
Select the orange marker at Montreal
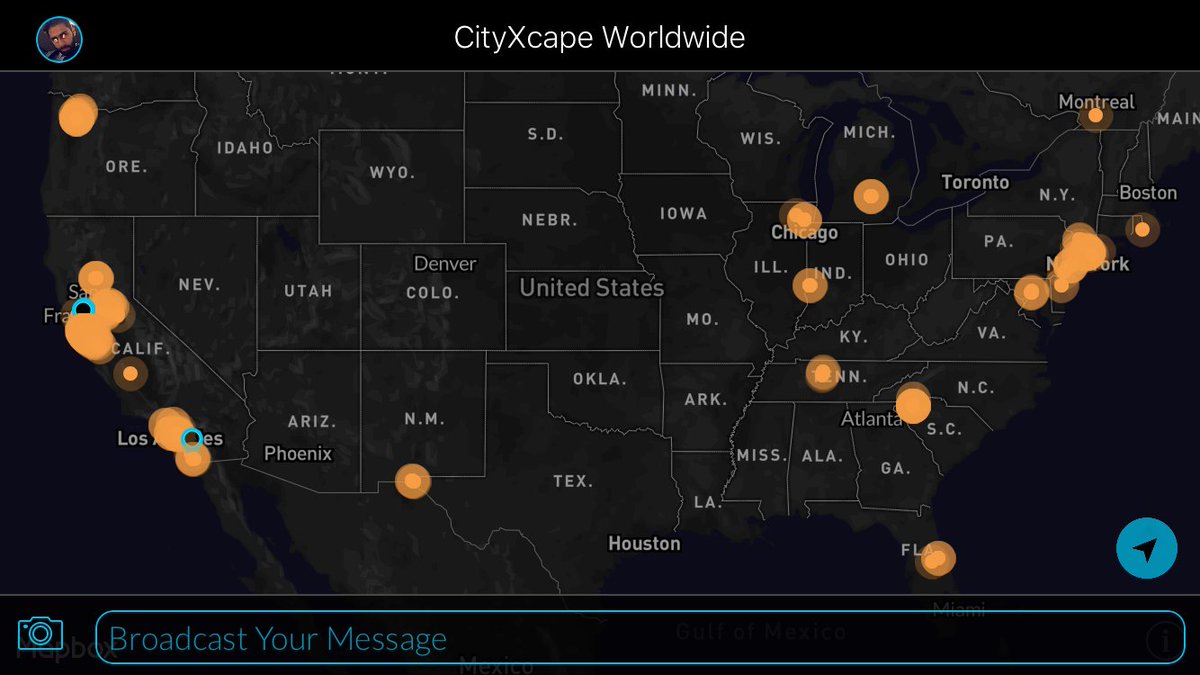[1095, 116]
